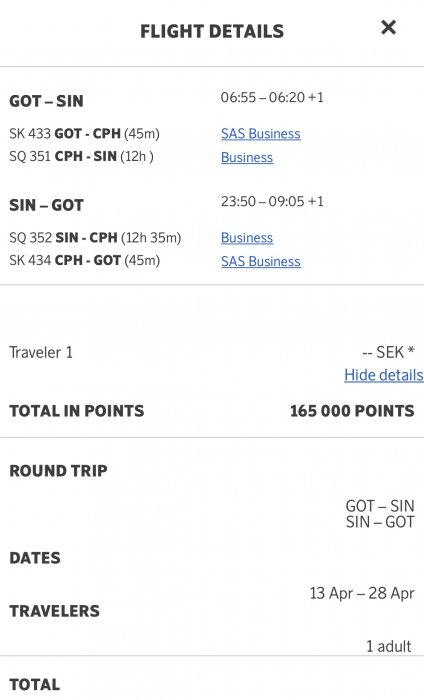
Task: Click the 1 adult travelers value
Action: pos(388,646)
